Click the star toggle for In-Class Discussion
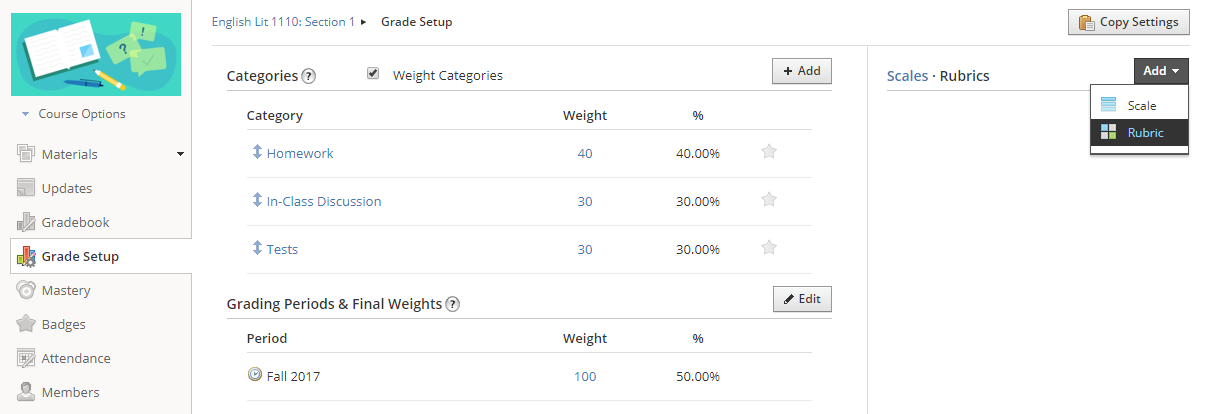The height and width of the screenshot is (414, 1206). [769, 200]
